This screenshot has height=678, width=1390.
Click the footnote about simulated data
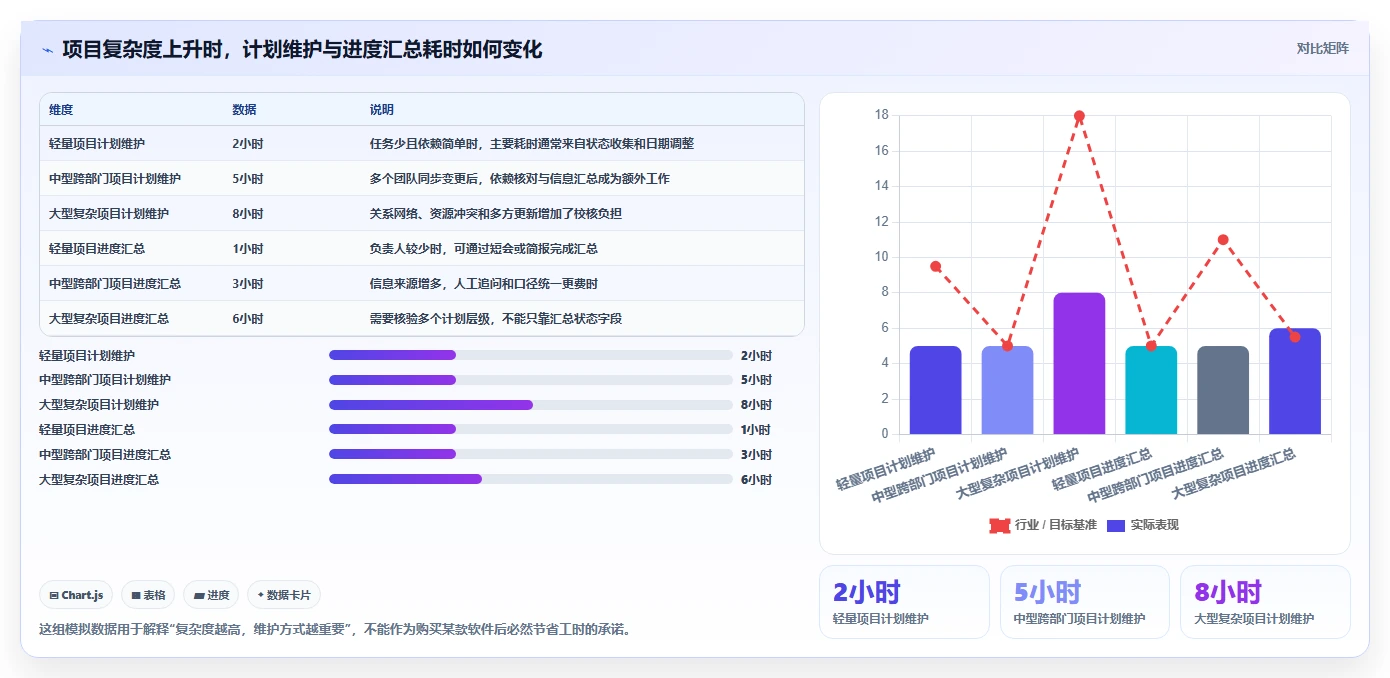click(x=335, y=630)
